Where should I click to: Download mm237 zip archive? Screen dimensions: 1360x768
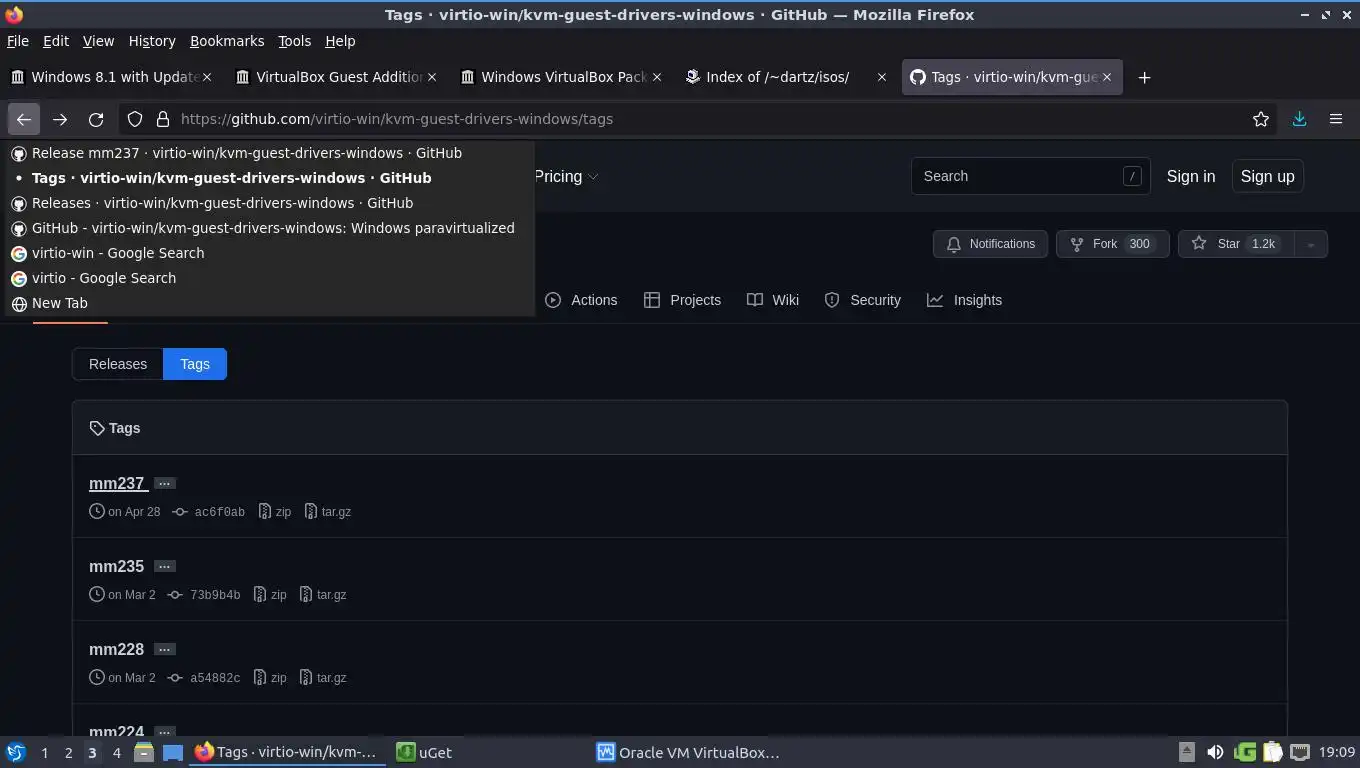tap(275, 511)
